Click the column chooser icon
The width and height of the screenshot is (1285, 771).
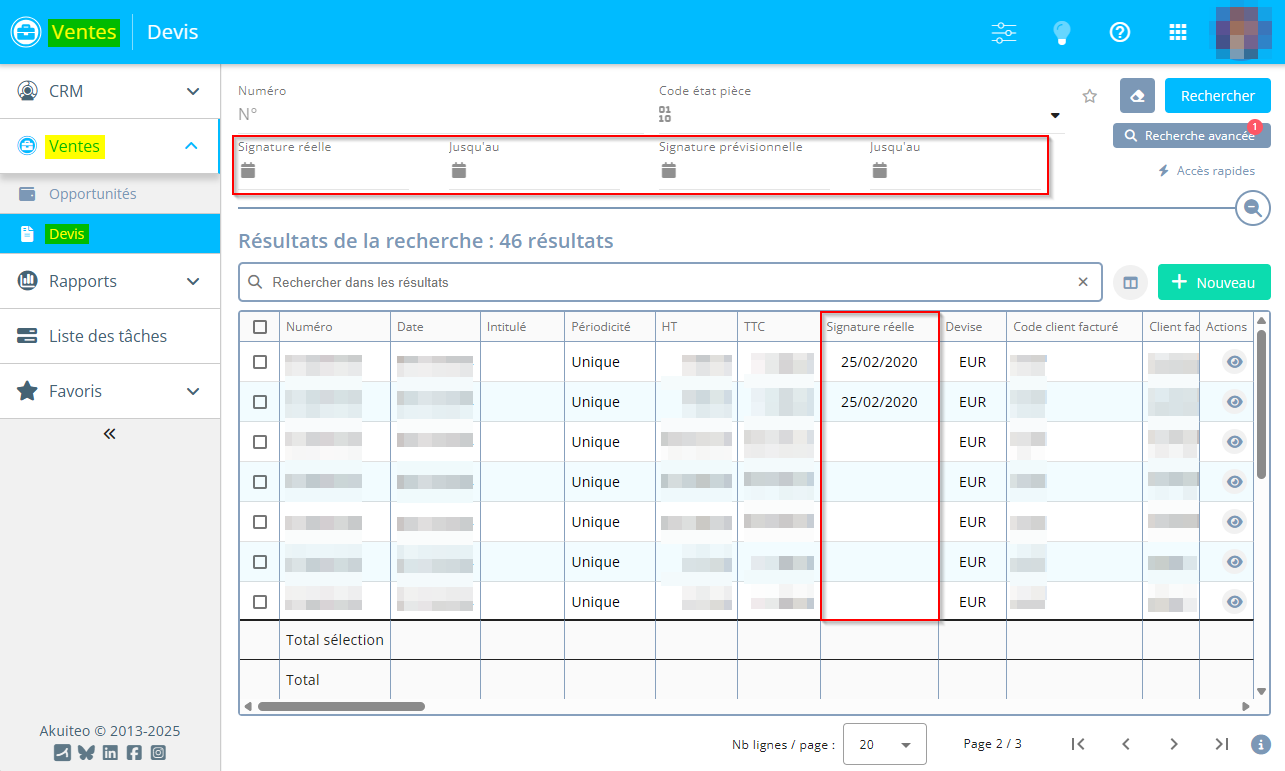click(1130, 283)
